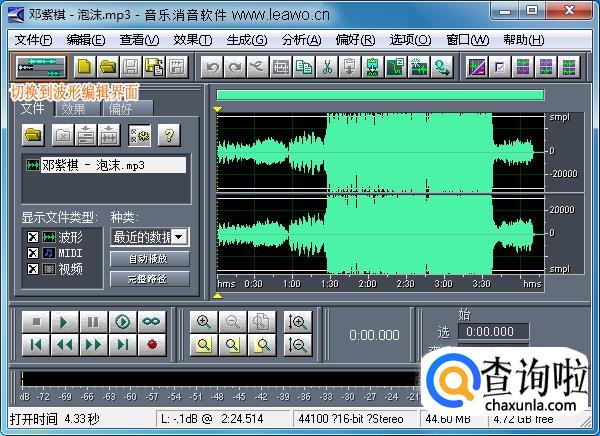The width and height of the screenshot is (600, 436).
Task: Click the undo arrow in toolbar
Action: click(x=211, y=67)
